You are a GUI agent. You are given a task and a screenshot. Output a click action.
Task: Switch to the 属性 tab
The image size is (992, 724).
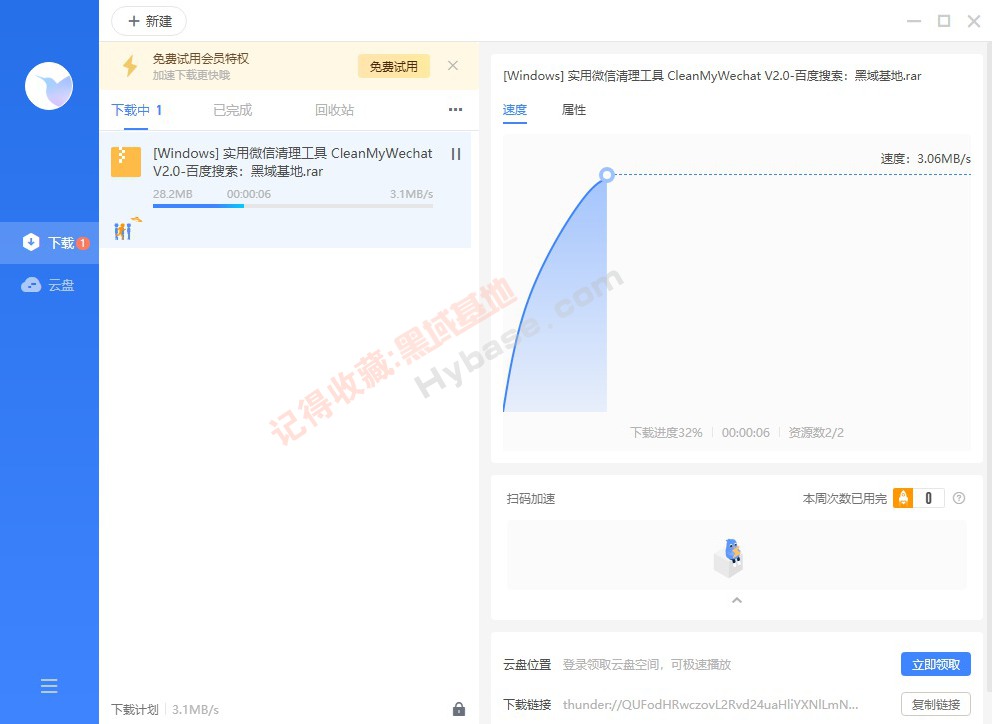pyautogui.click(x=574, y=110)
